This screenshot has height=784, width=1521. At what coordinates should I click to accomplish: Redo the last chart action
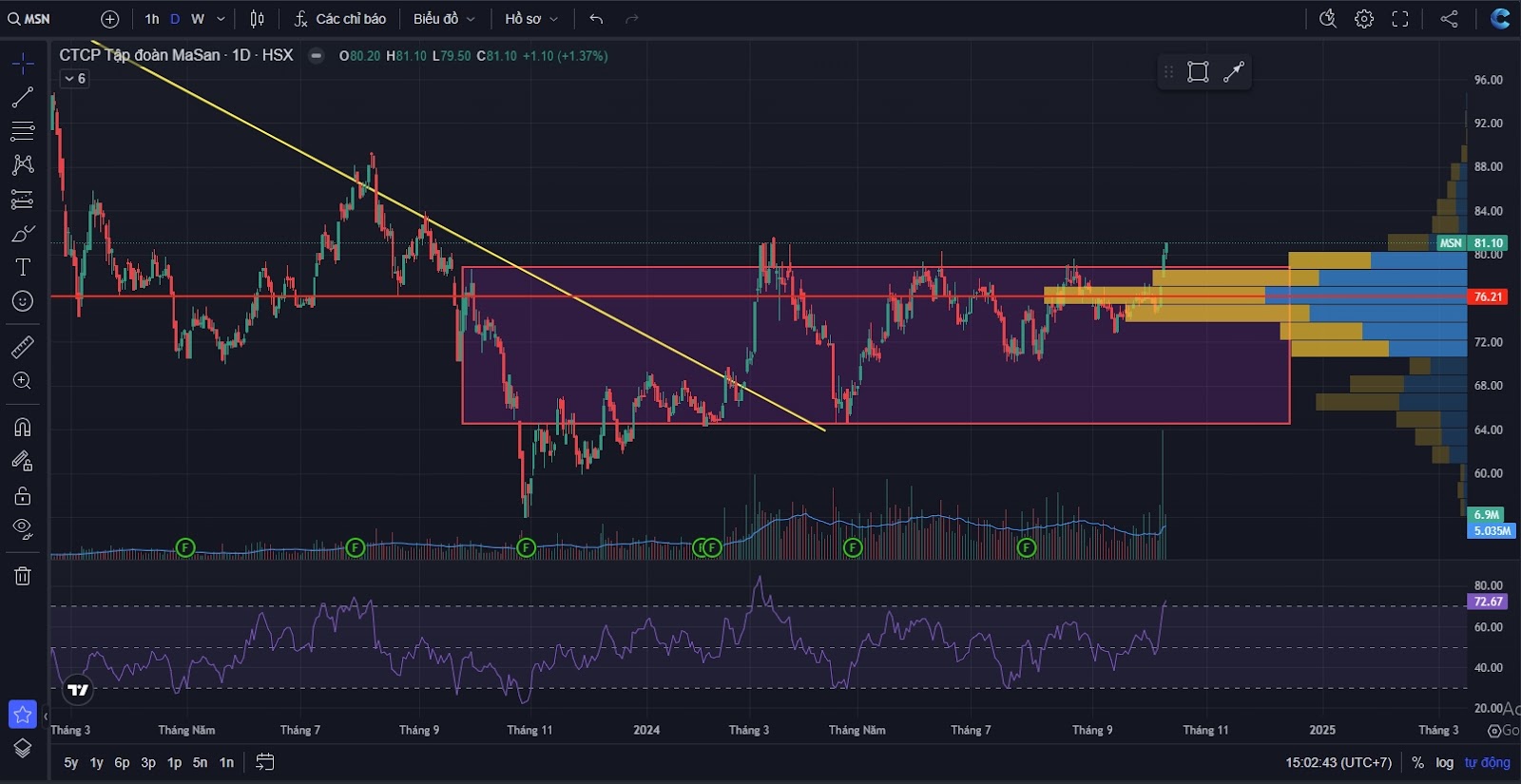pos(632,19)
